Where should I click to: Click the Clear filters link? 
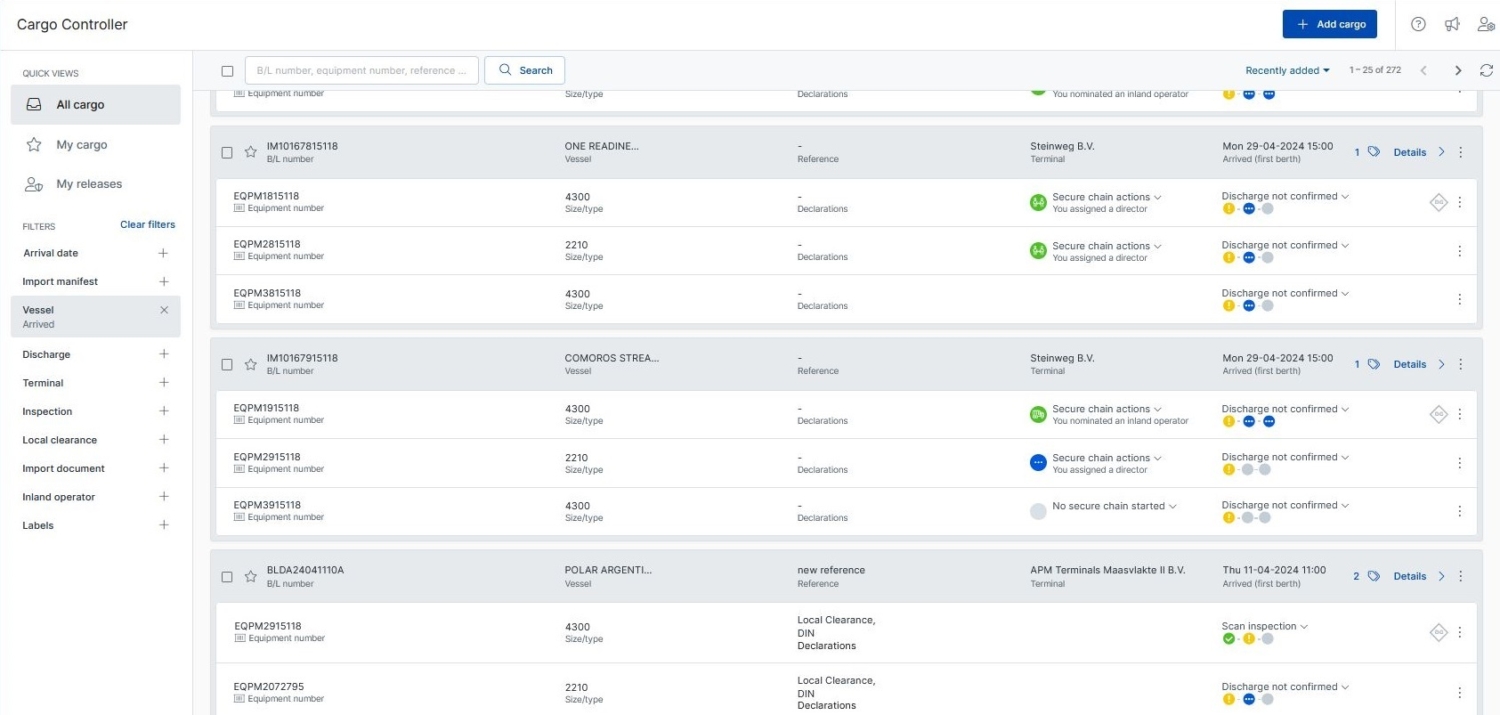147,225
